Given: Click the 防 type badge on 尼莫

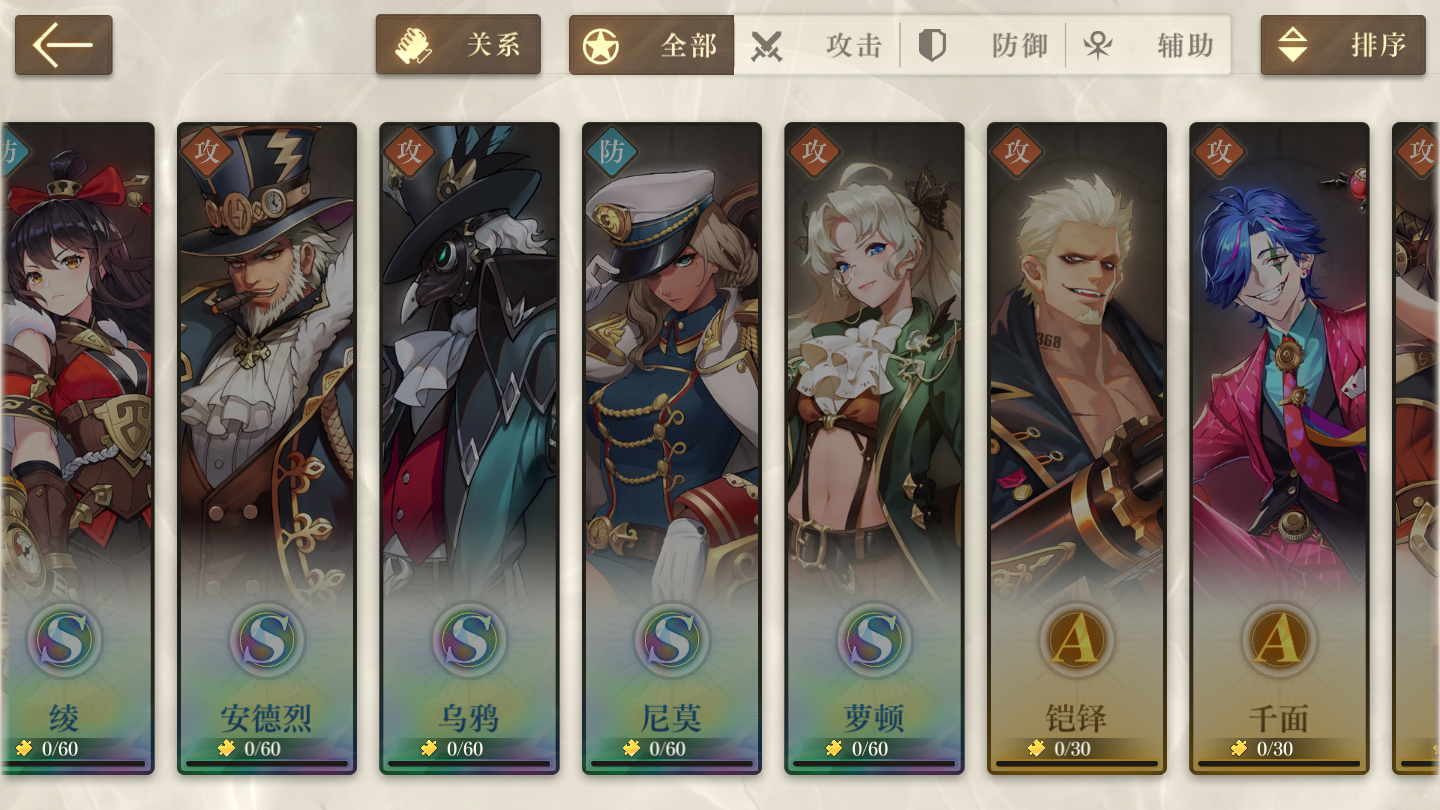Looking at the screenshot, I should pyautogui.click(x=611, y=152).
